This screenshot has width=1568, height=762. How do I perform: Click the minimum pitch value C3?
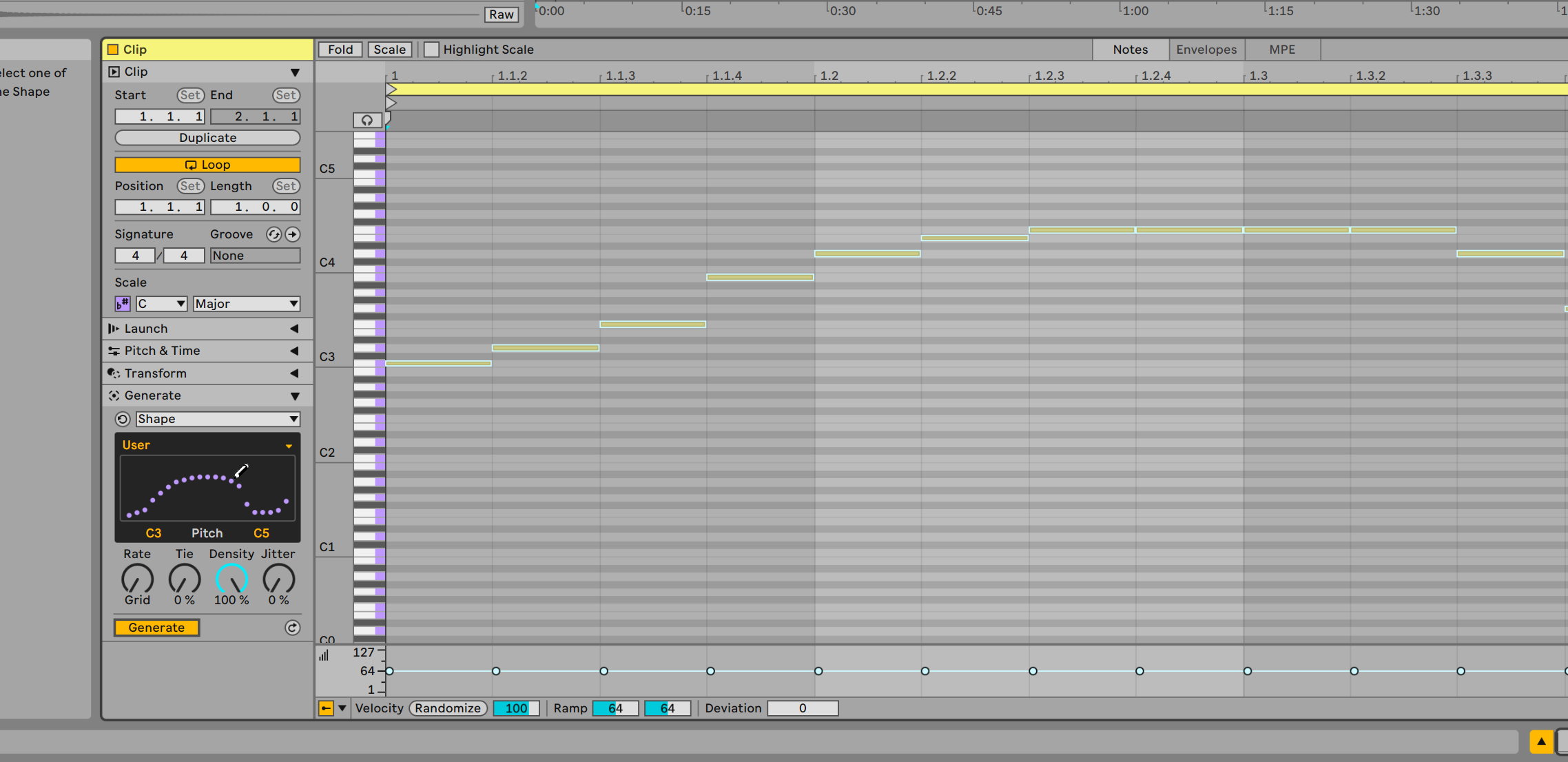pos(154,533)
